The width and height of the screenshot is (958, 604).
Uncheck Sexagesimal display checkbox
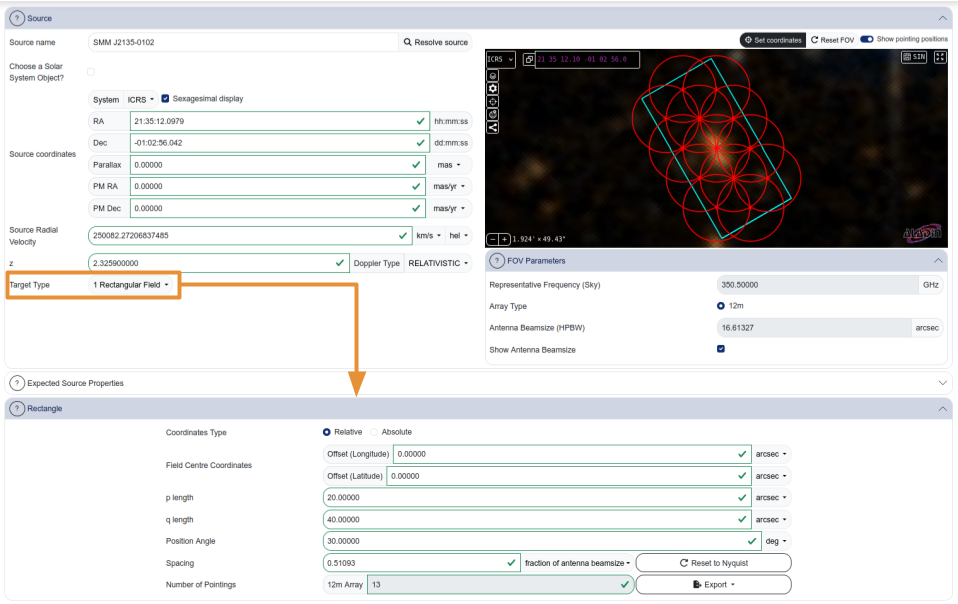165,99
